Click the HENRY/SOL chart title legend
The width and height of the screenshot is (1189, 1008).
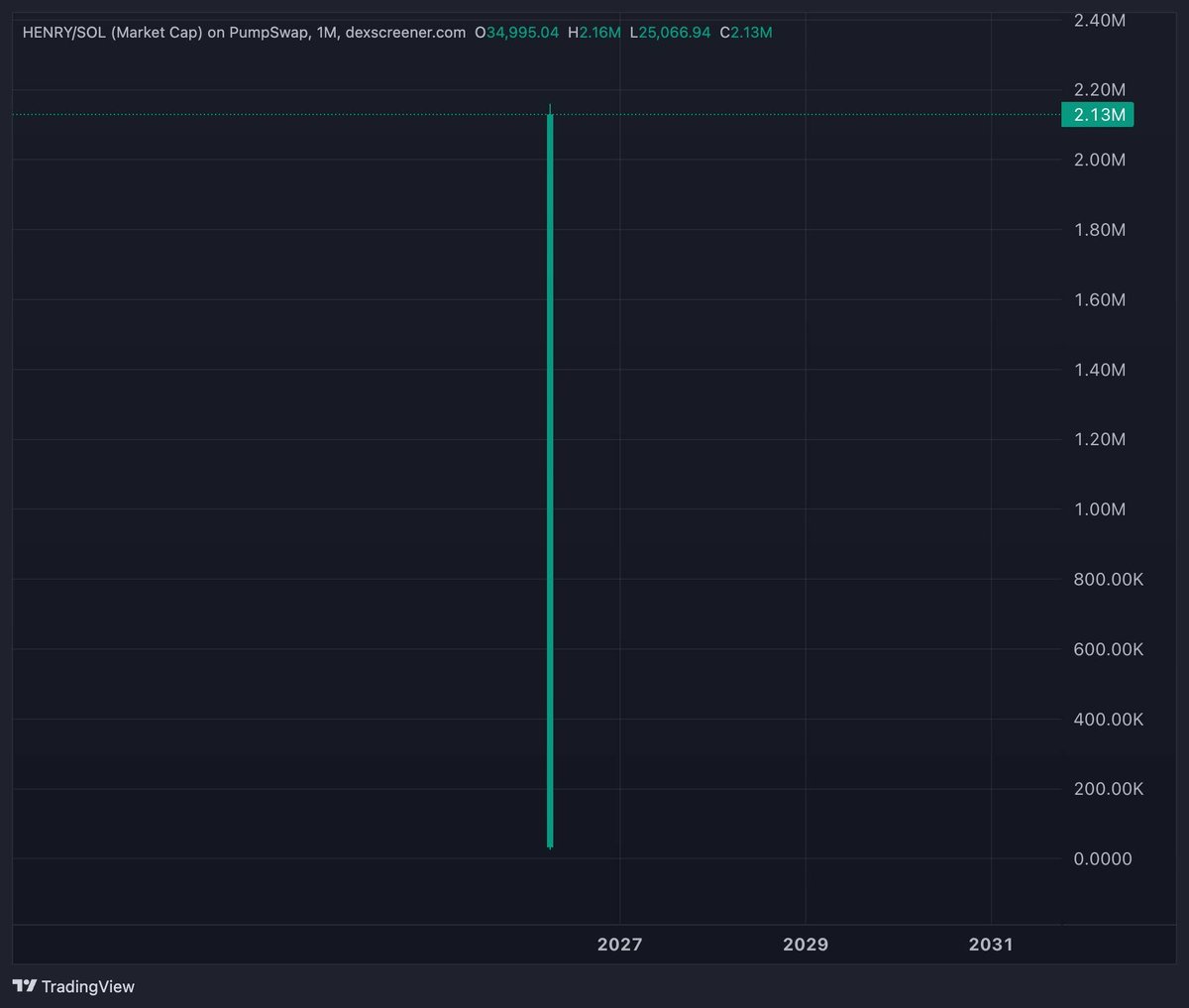(244, 33)
